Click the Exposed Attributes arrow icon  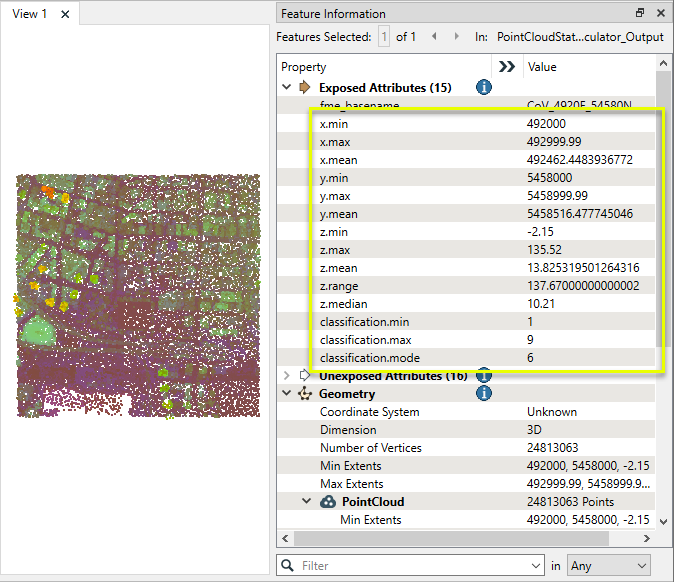[306, 88]
